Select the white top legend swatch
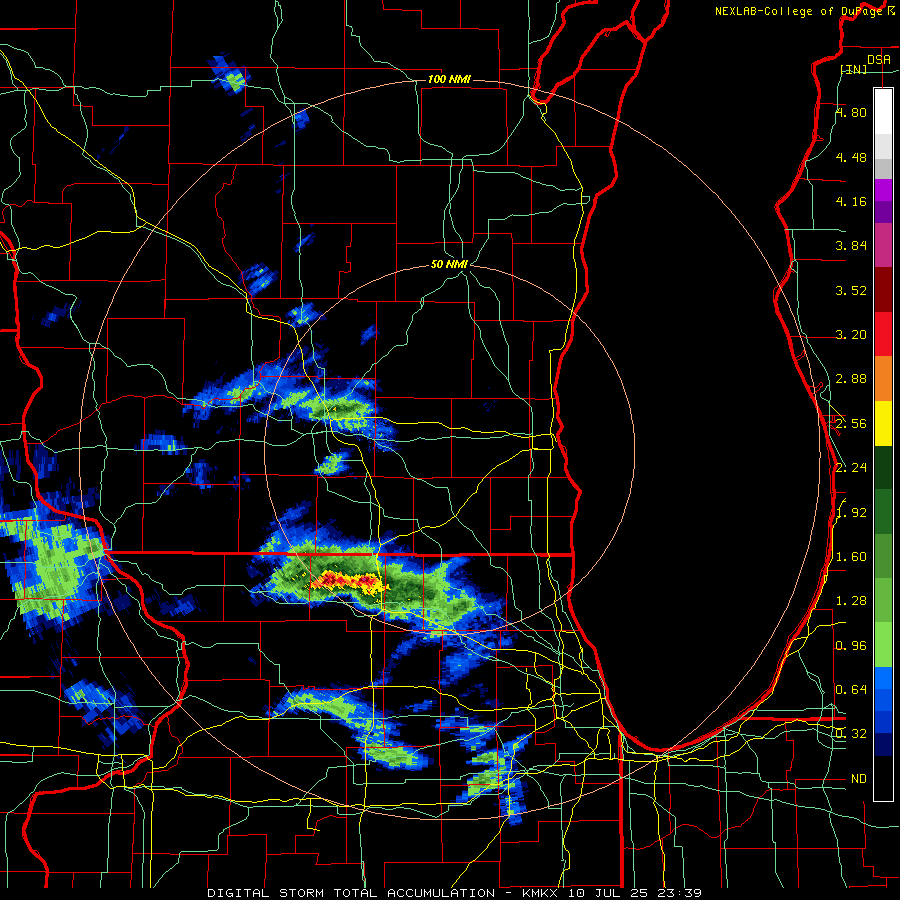900x900 pixels. click(883, 111)
